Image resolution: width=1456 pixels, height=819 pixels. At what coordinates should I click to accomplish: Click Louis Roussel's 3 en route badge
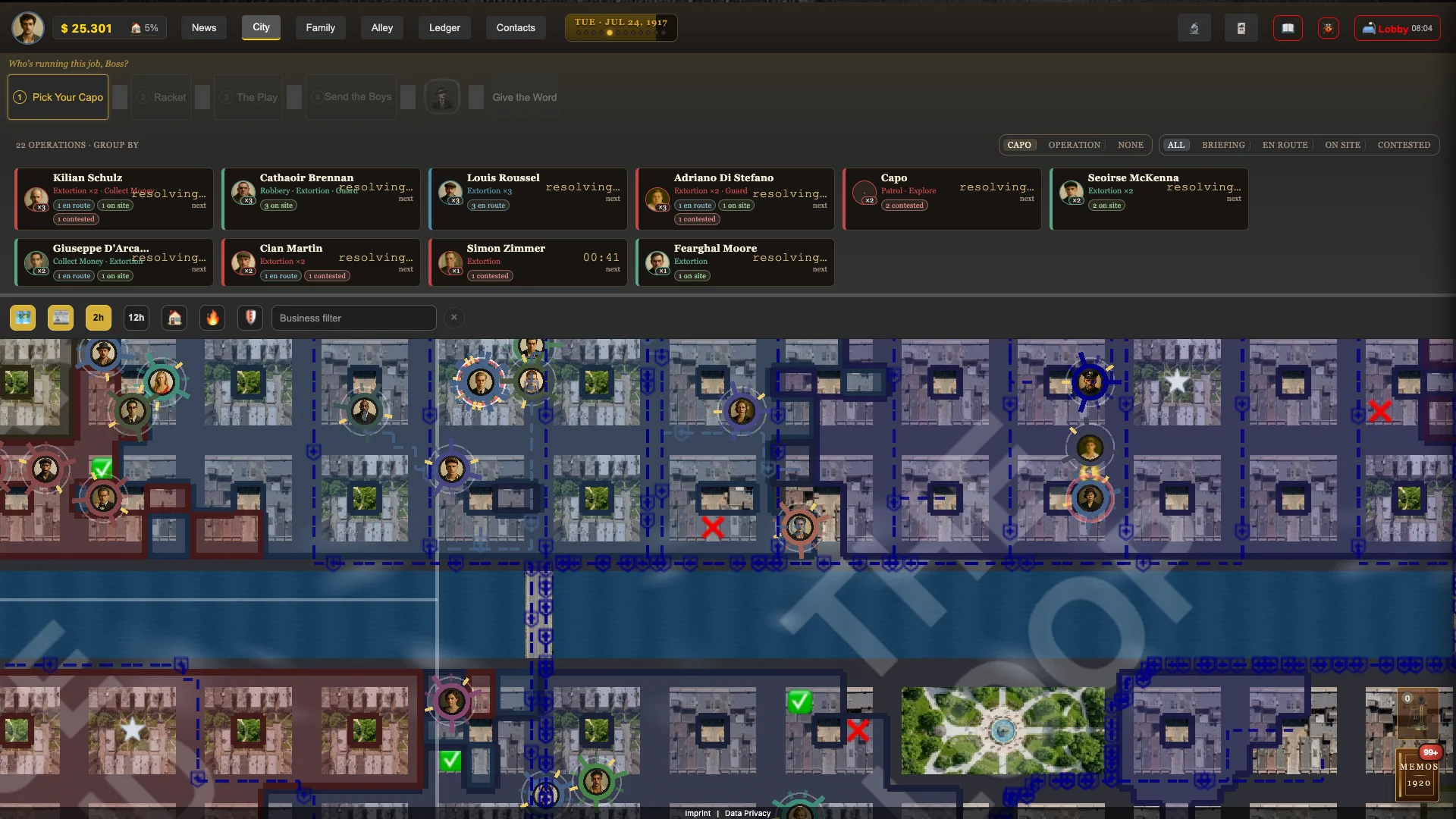click(x=488, y=206)
